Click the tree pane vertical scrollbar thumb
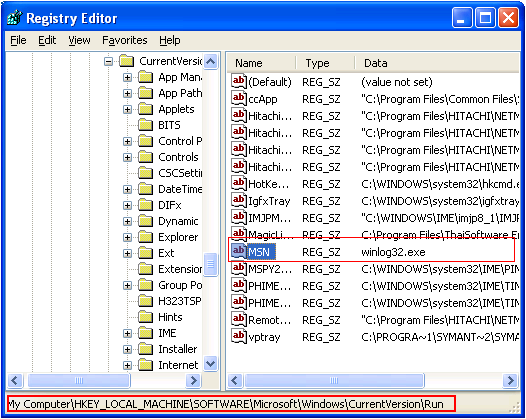 click(211, 264)
